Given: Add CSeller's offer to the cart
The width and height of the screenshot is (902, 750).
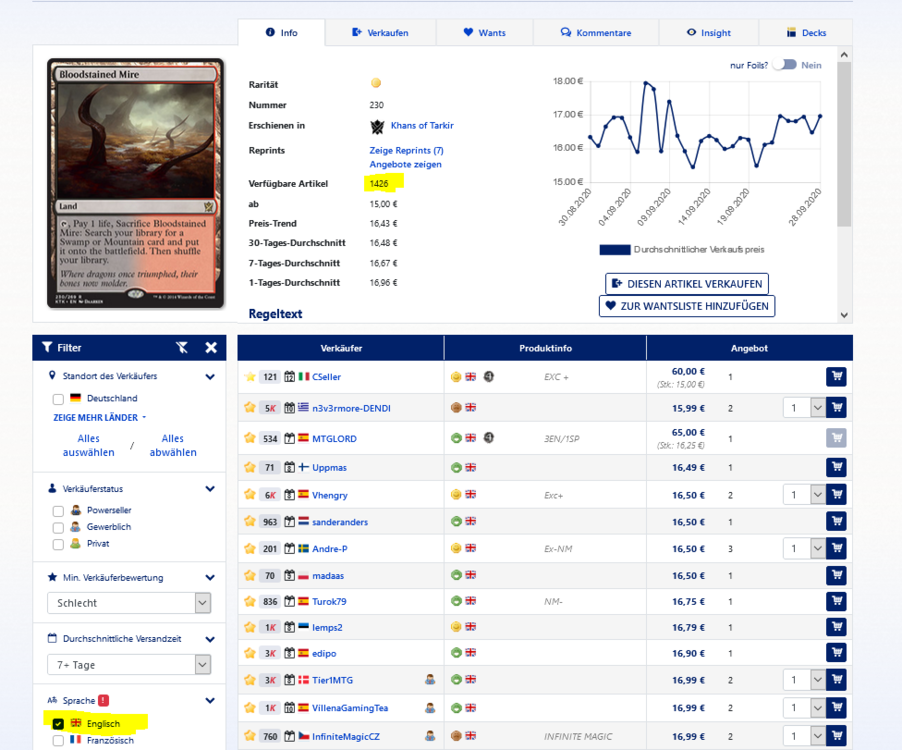Looking at the screenshot, I should pyautogui.click(x=836, y=377).
